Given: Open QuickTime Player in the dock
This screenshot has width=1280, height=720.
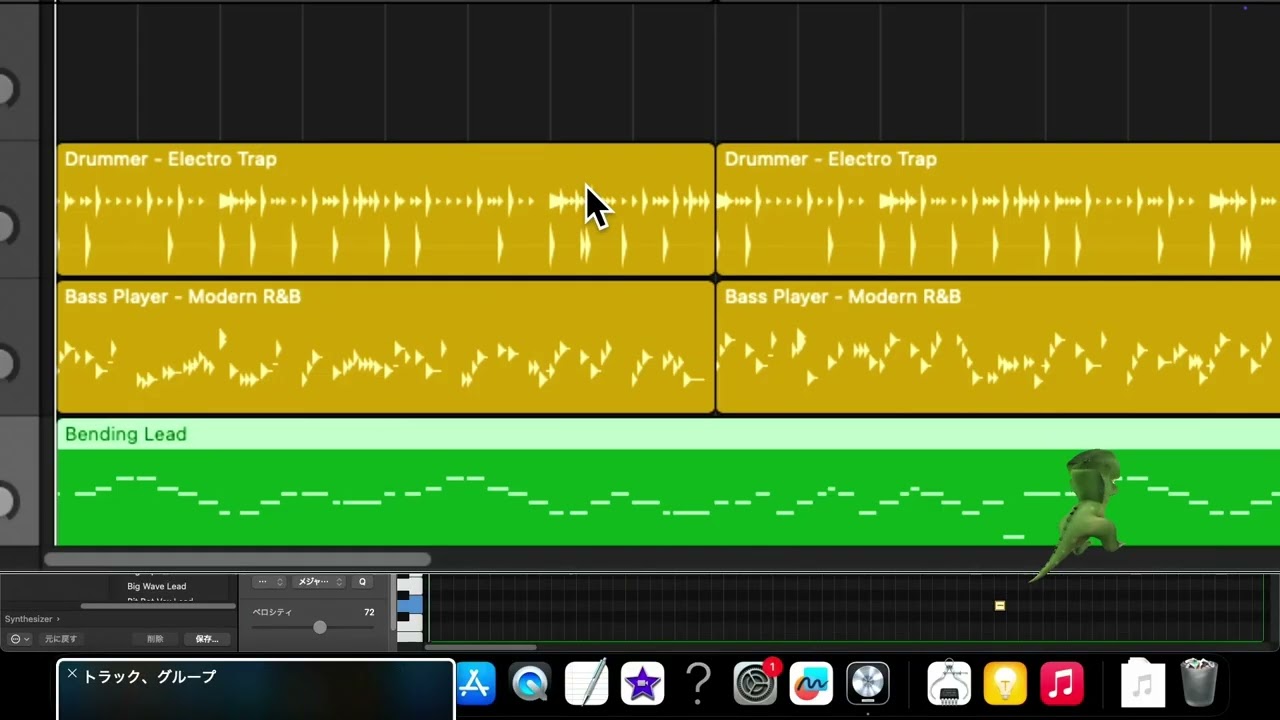Looking at the screenshot, I should (530, 684).
